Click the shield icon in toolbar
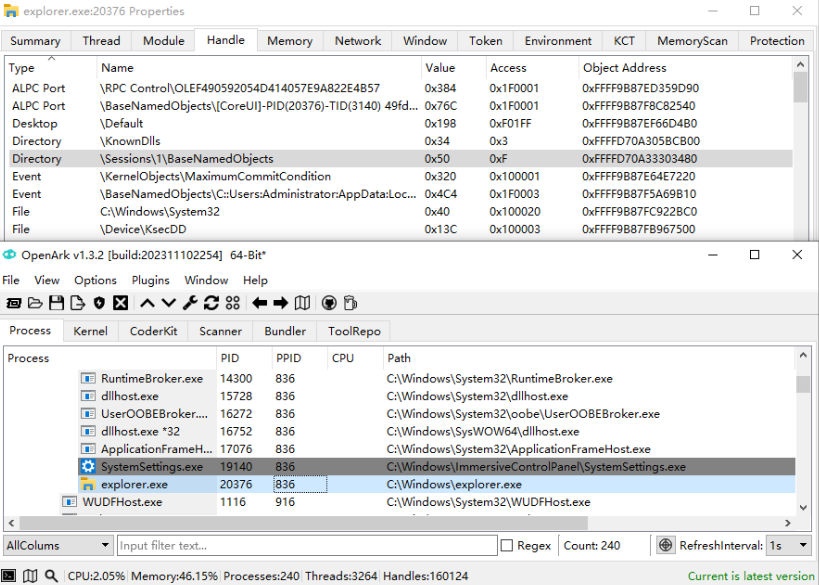This screenshot has width=819, height=585. [99, 303]
